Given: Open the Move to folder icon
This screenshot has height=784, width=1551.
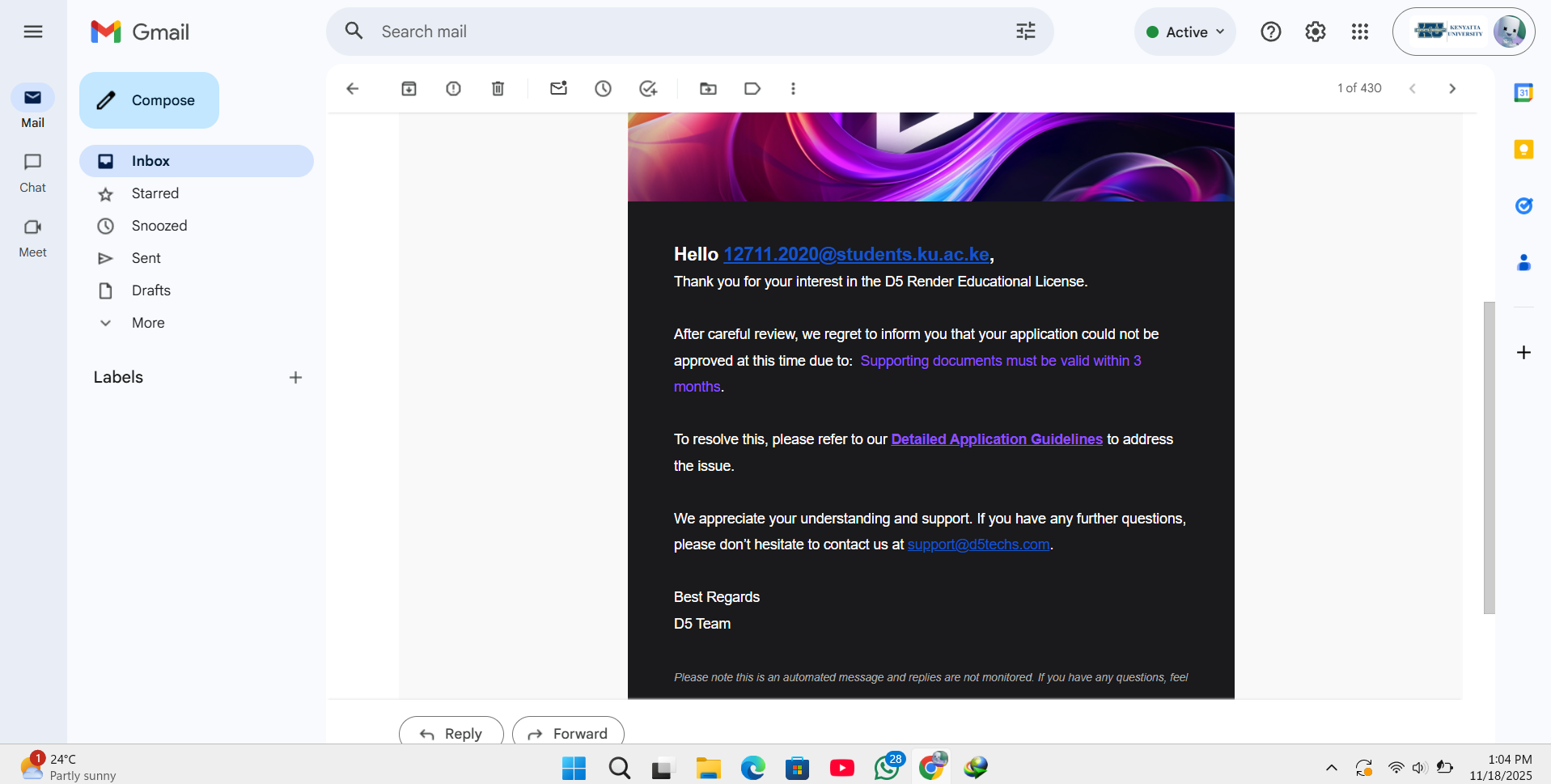Looking at the screenshot, I should [x=708, y=88].
